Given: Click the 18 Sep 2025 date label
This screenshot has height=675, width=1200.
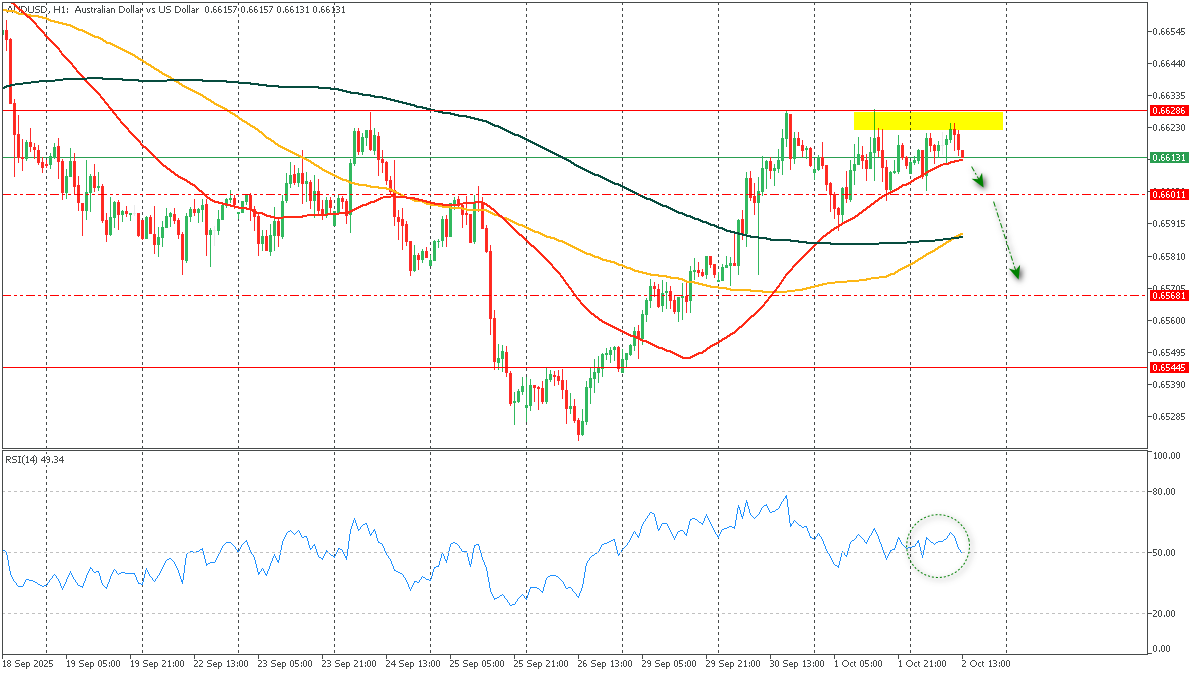Looking at the screenshot, I should pos(26,663).
